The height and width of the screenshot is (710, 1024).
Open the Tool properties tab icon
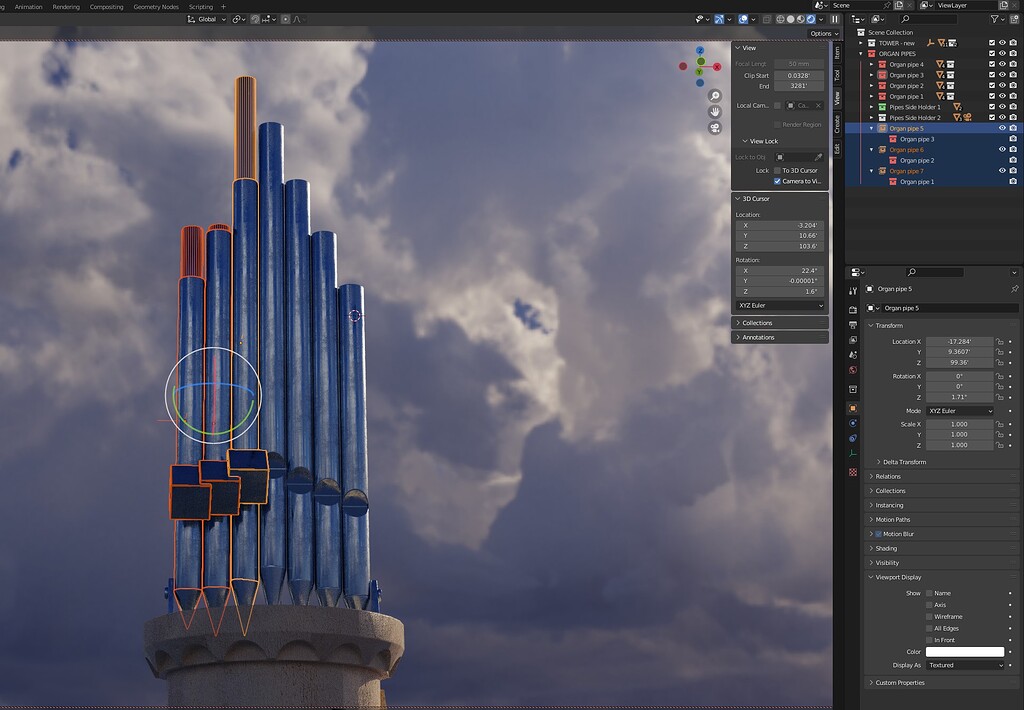[x=852, y=291]
